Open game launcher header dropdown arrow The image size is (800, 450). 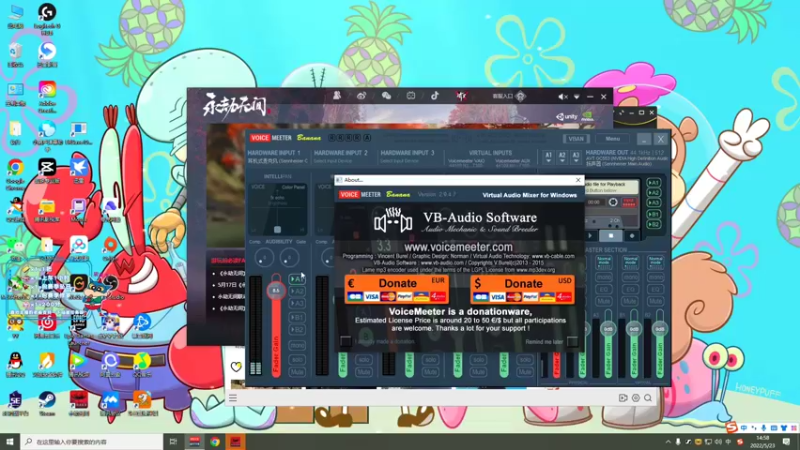577,96
